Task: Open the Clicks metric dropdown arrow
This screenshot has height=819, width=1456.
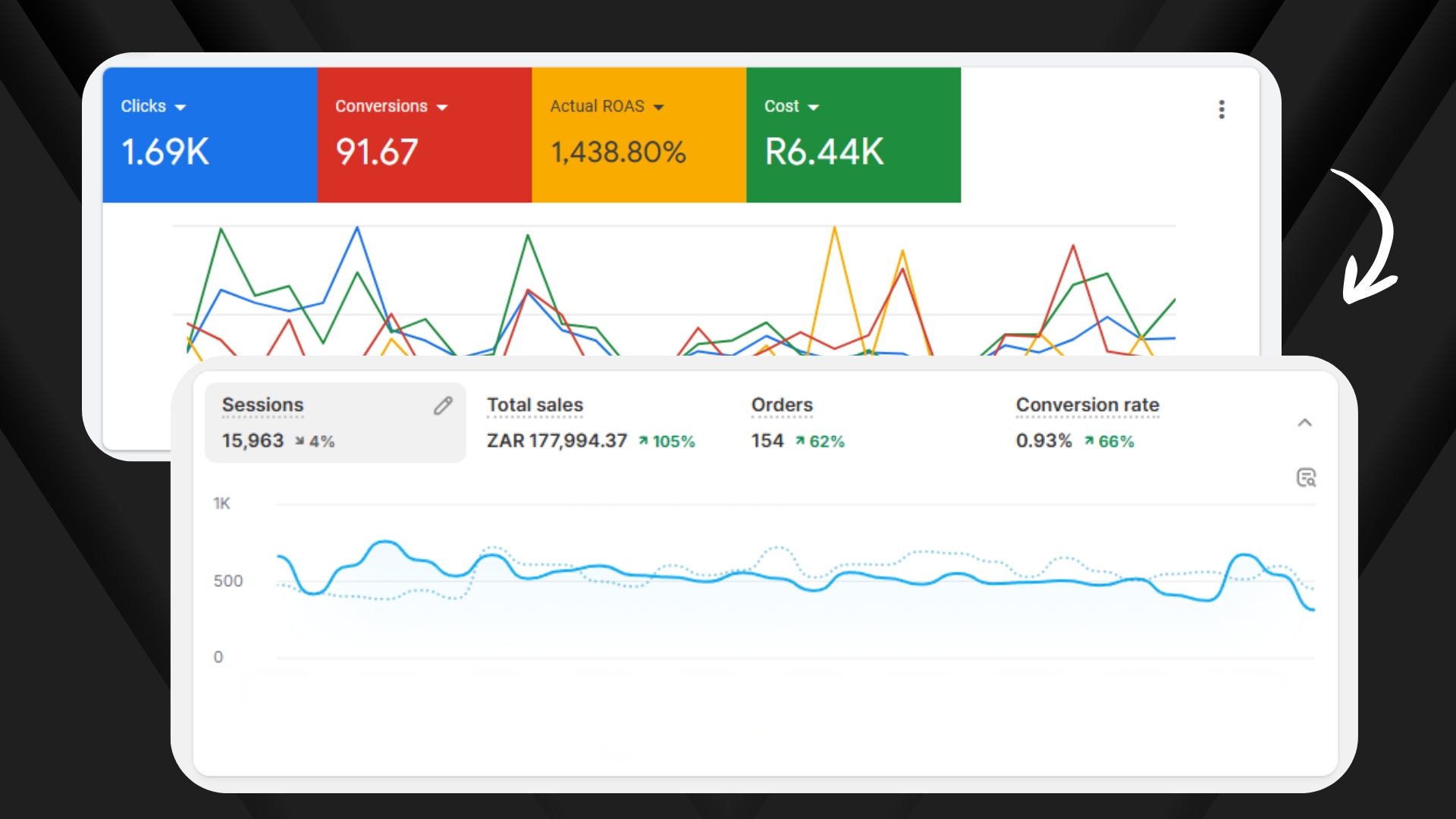Action: click(x=180, y=108)
